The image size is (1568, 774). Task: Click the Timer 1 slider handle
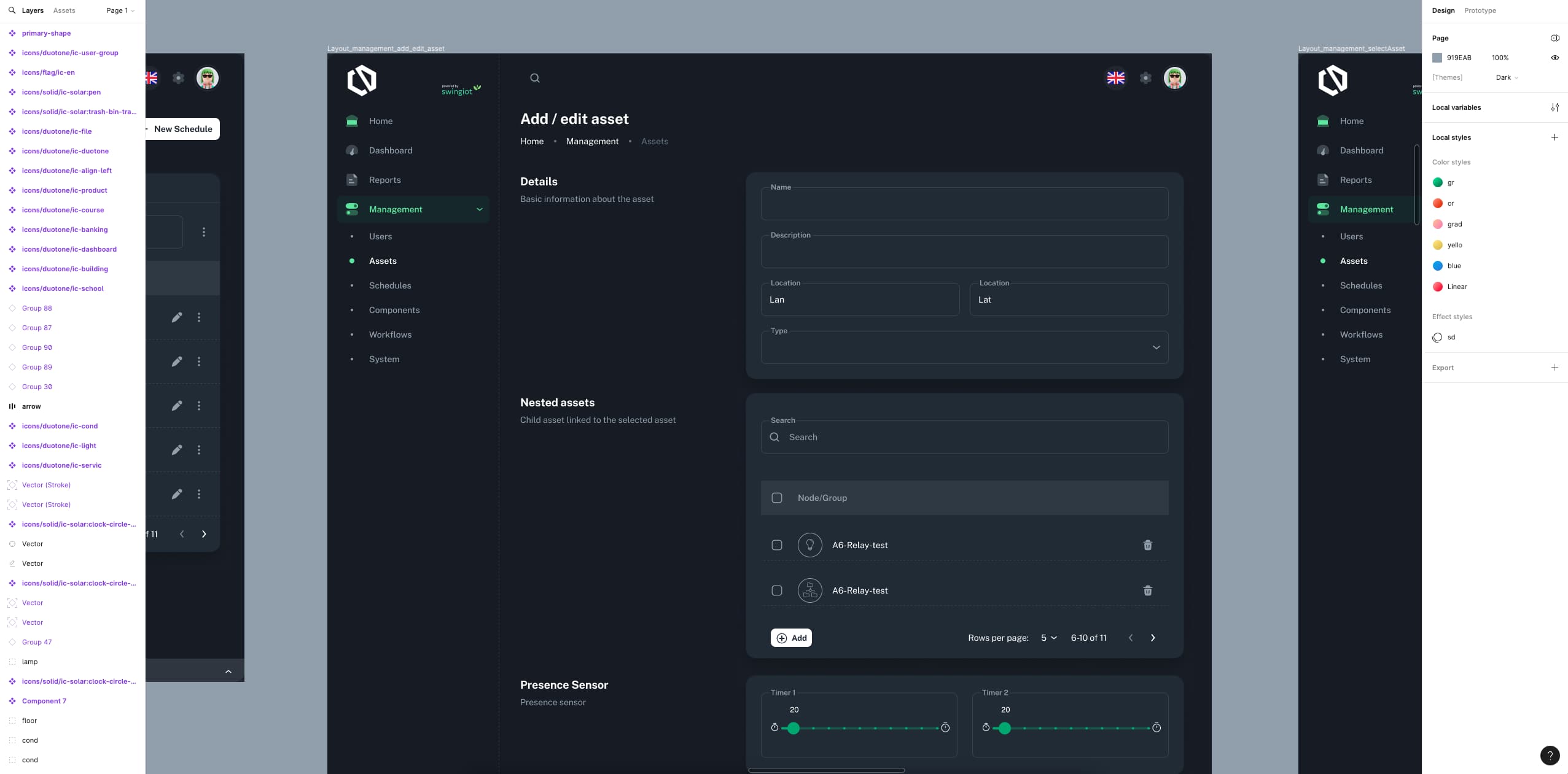click(x=794, y=728)
